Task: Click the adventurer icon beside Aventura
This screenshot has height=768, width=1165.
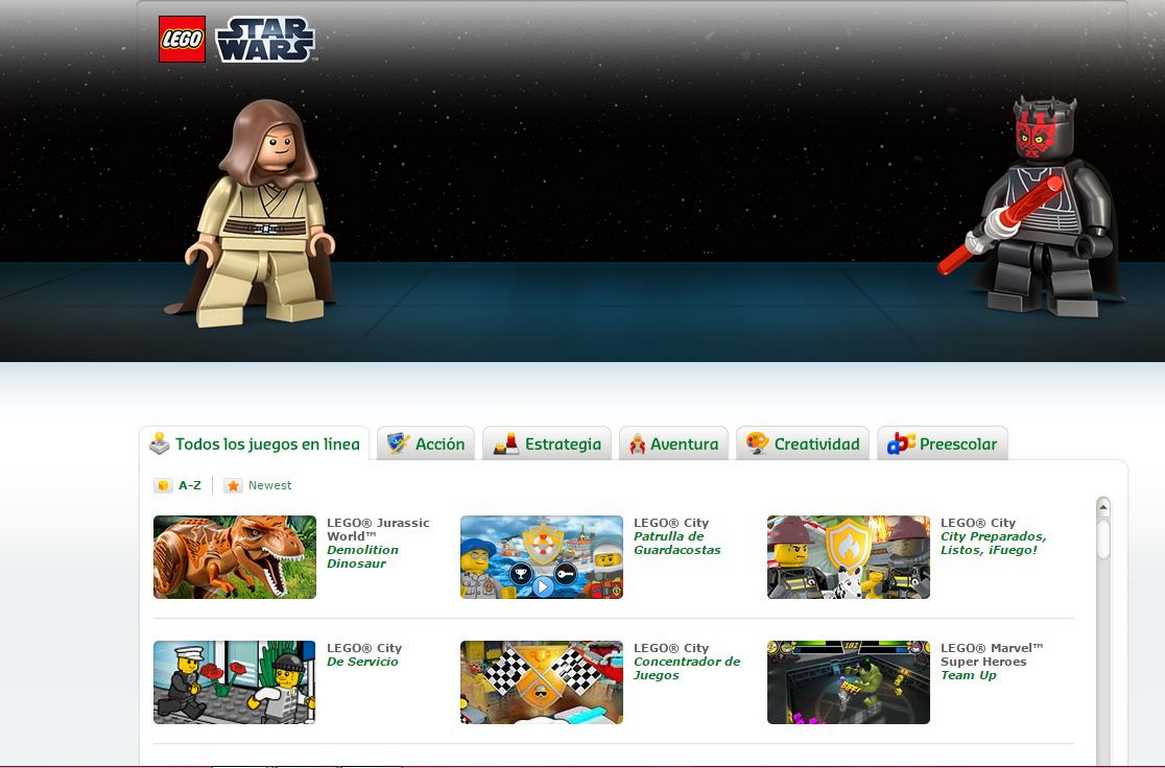Action: point(637,444)
